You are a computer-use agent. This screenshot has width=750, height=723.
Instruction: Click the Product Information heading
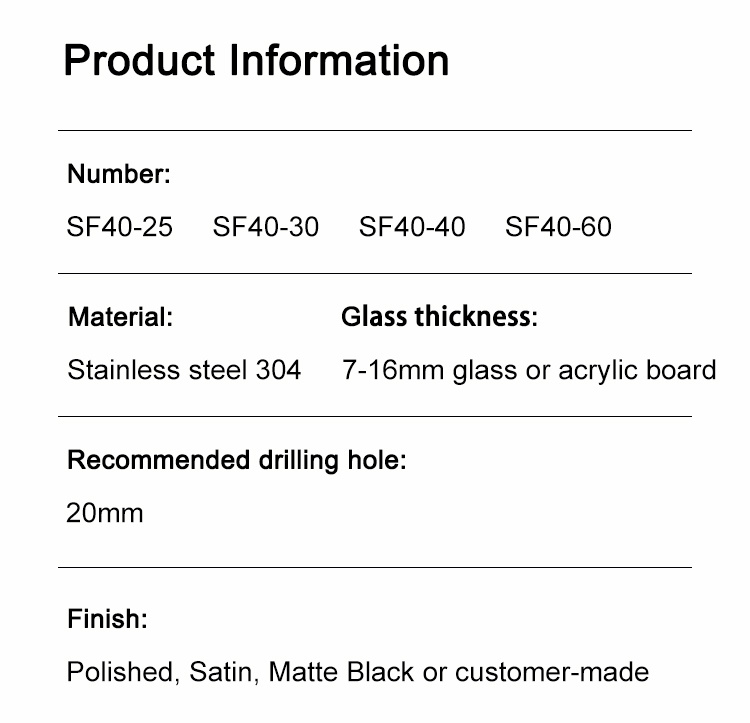(256, 61)
